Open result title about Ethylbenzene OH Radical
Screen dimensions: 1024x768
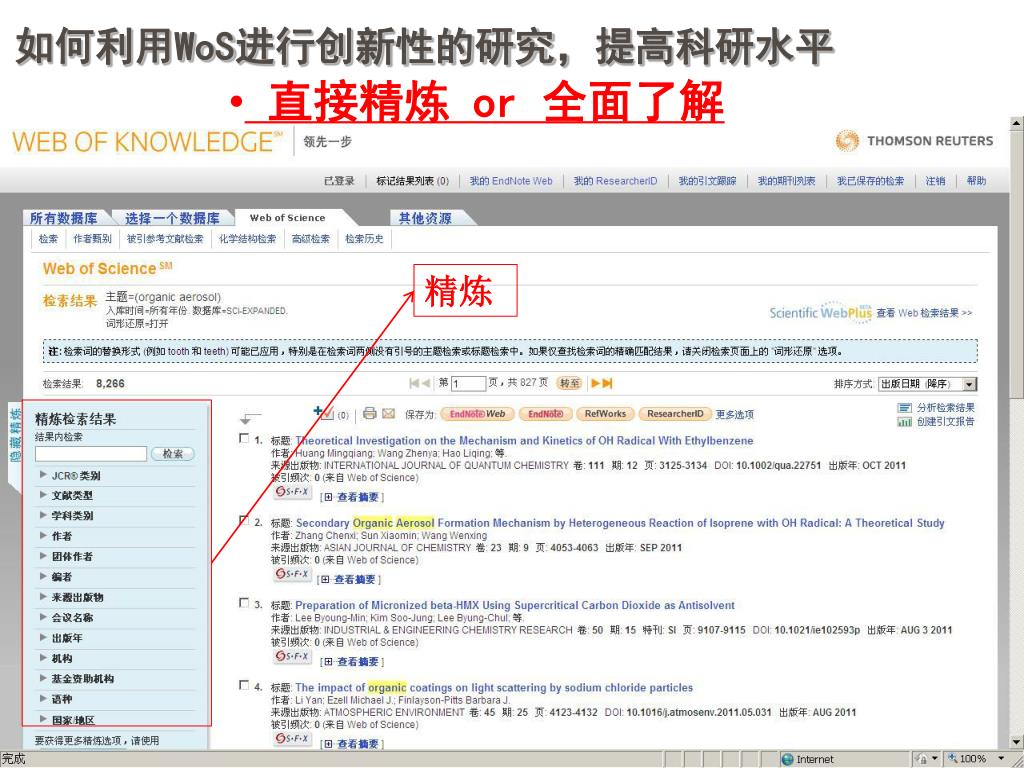point(524,441)
